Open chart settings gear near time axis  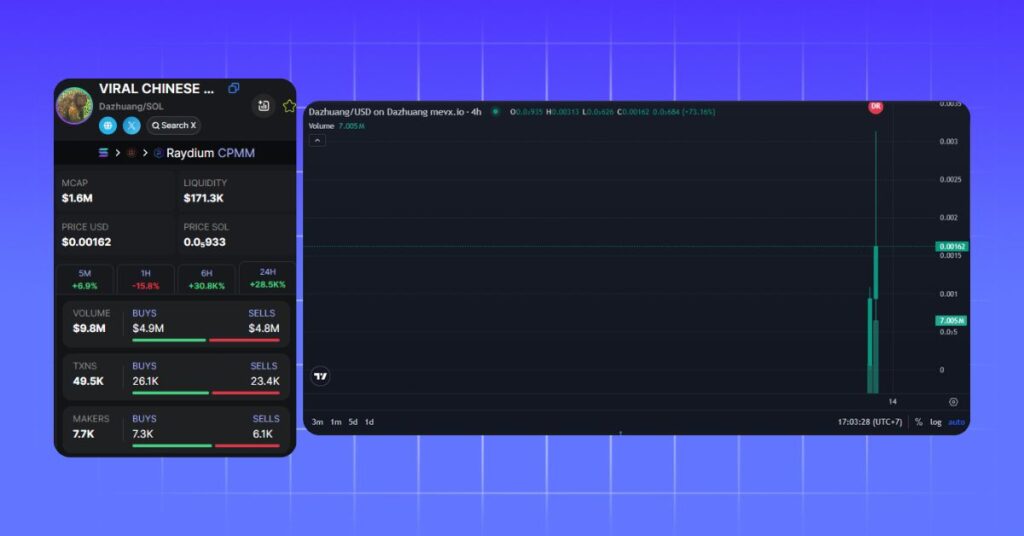pos(953,402)
